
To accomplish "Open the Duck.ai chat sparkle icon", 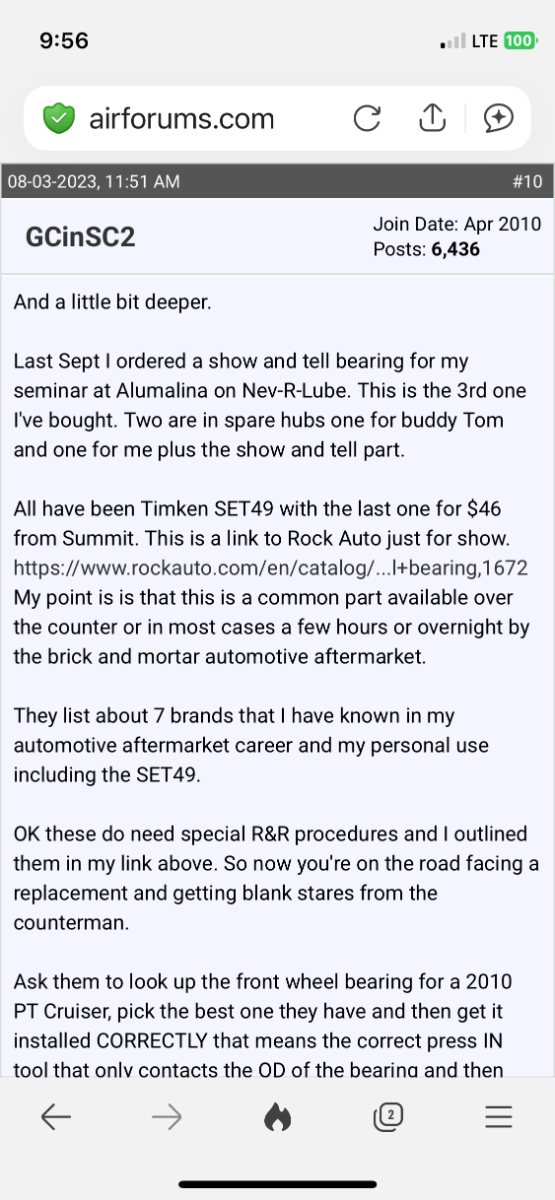I will [497, 119].
